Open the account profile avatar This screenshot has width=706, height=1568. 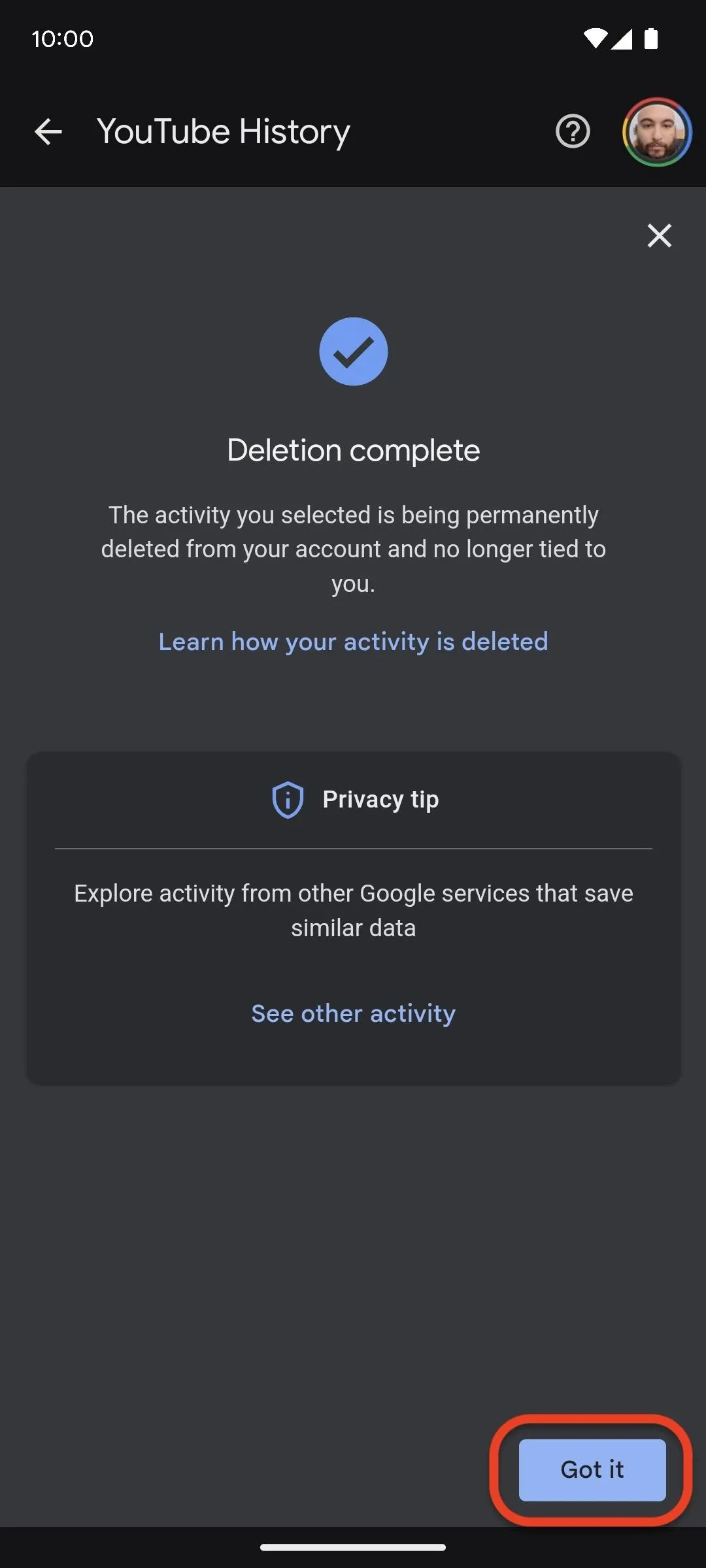coord(656,132)
